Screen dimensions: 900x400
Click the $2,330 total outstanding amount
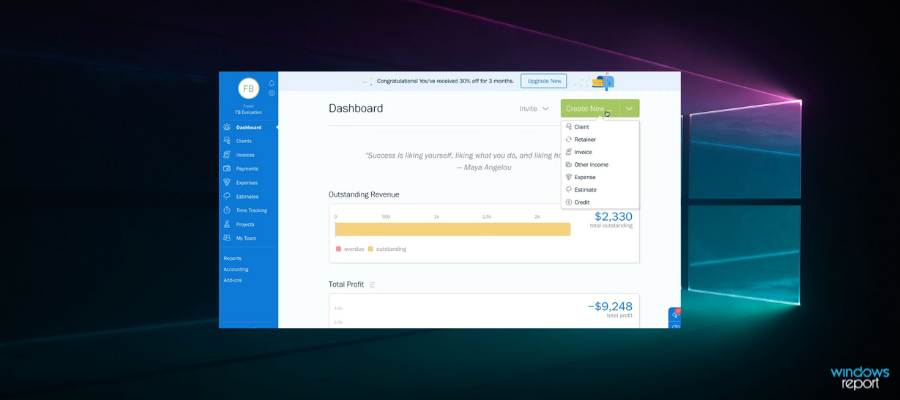point(614,217)
